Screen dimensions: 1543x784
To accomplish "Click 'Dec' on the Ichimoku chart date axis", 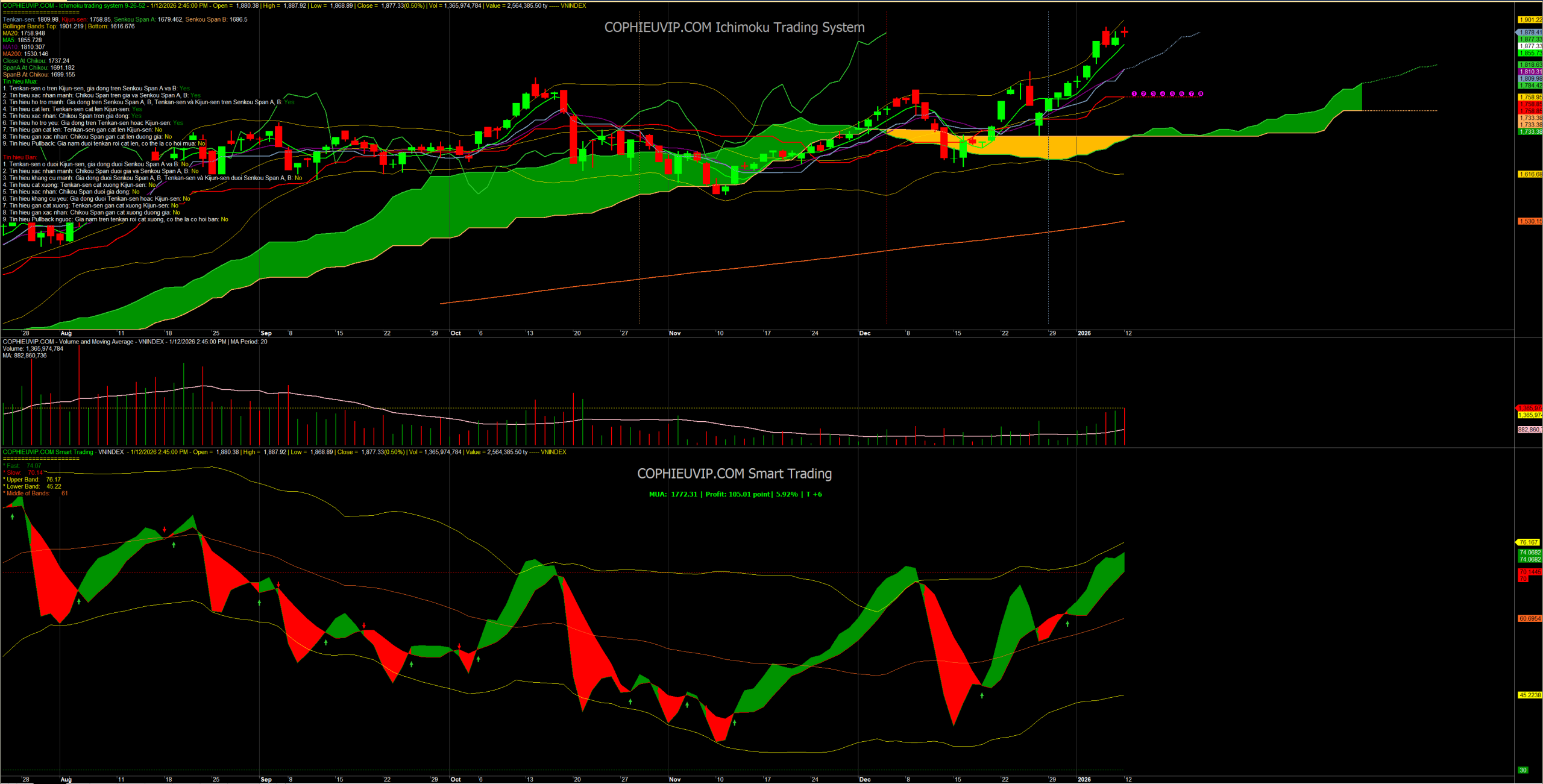I will tap(864, 333).
